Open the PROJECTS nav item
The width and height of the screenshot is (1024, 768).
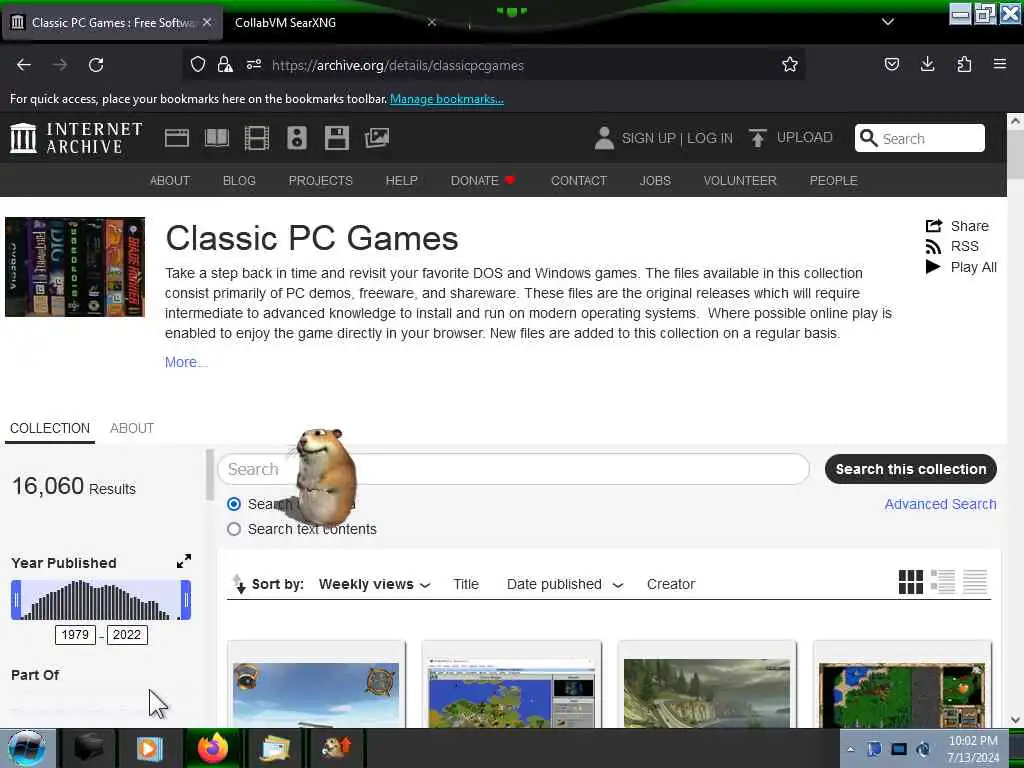[x=321, y=180]
